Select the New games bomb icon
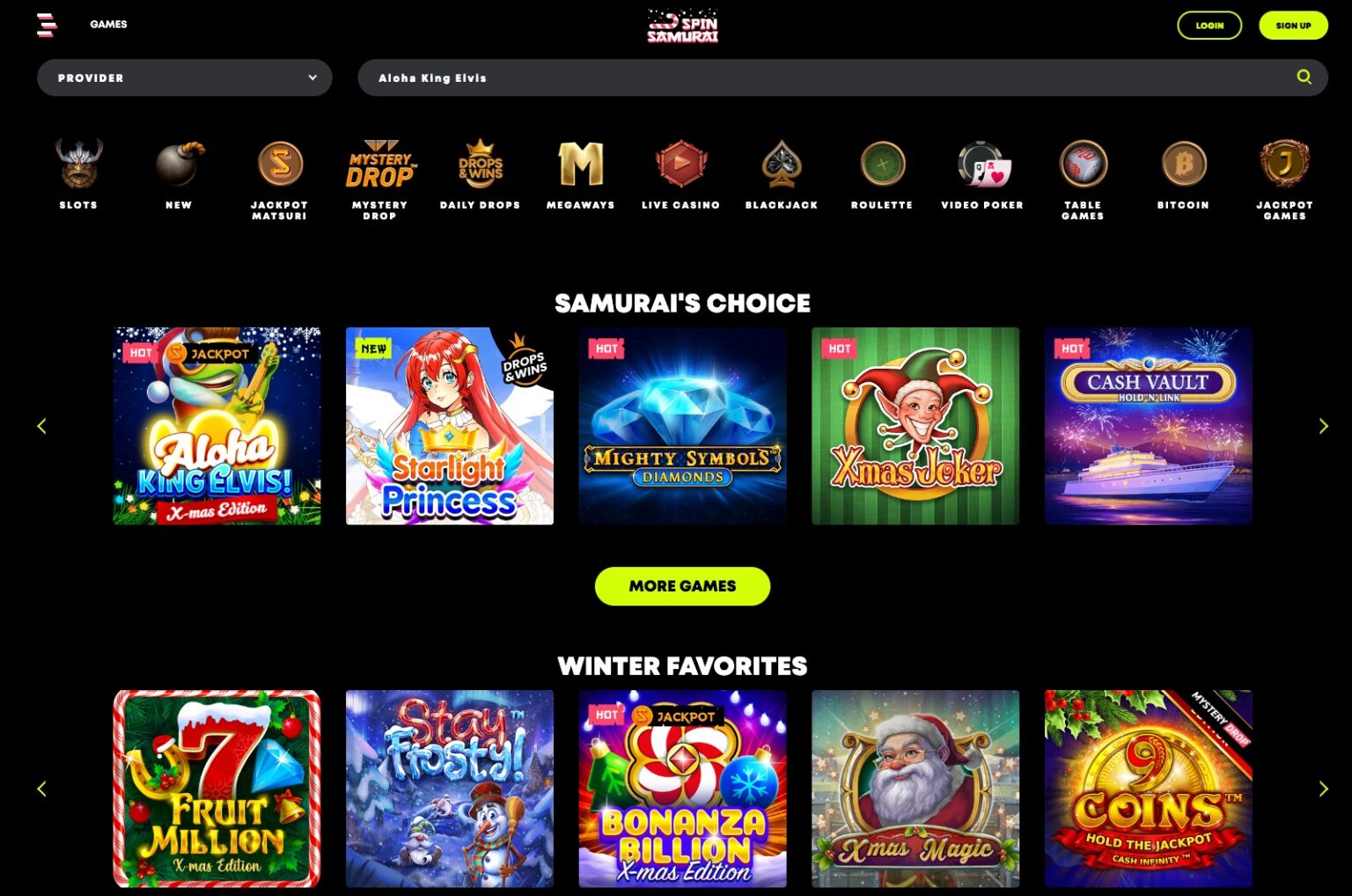This screenshot has width=1352, height=896. [x=179, y=164]
